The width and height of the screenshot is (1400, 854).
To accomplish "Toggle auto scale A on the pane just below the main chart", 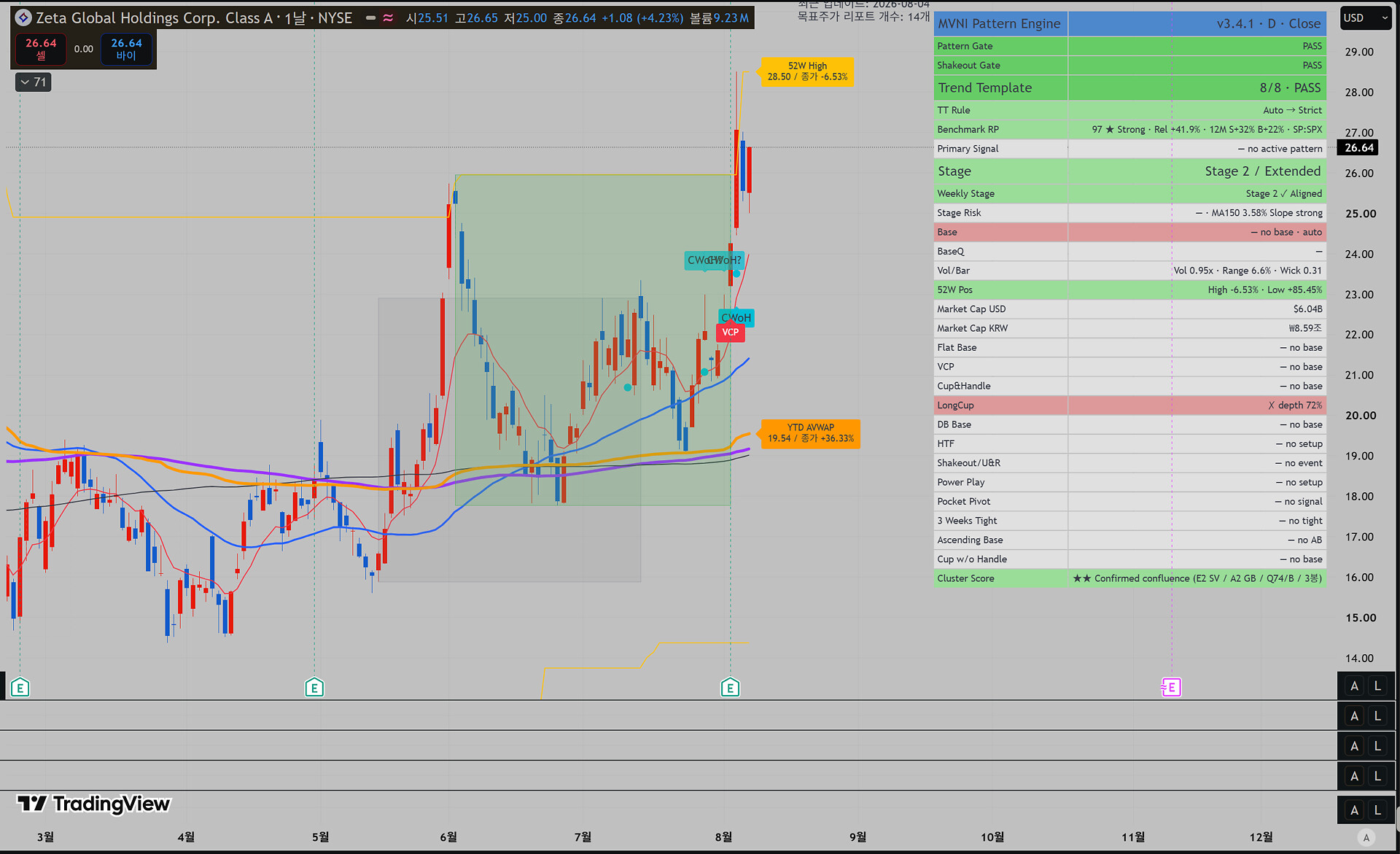I will pyautogui.click(x=1354, y=716).
